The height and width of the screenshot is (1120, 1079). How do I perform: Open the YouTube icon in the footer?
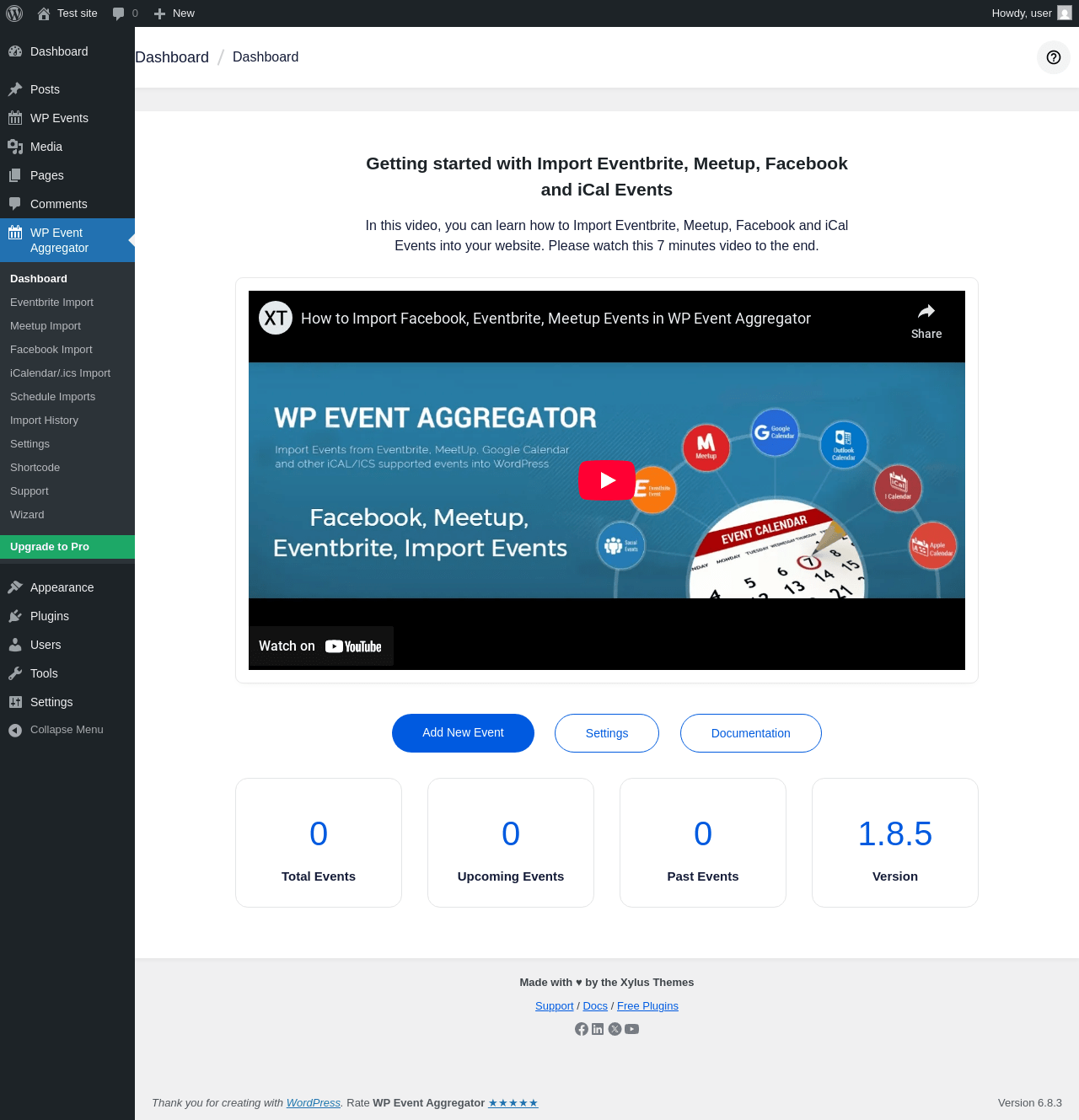pyautogui.click(x=632, y=1029)
